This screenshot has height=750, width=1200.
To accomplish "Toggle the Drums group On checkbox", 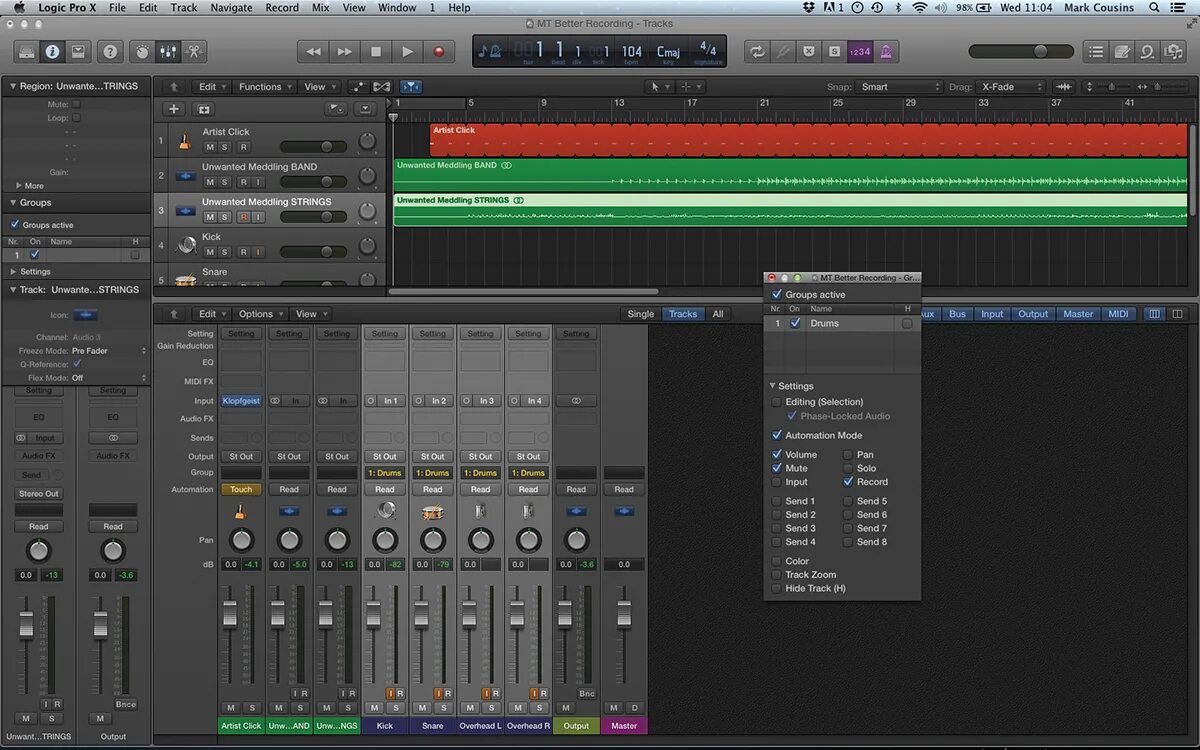I will [796, 323].
